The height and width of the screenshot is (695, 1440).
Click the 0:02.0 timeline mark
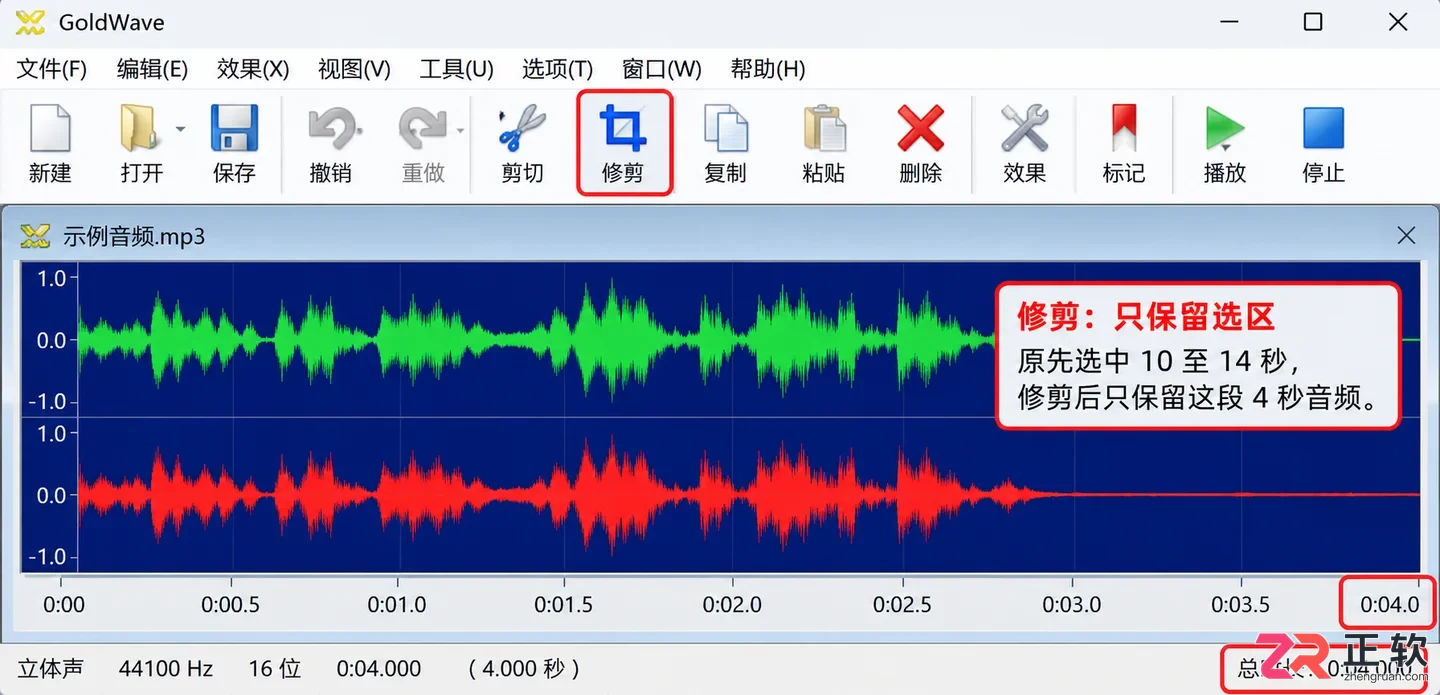pyautogui.click(x=732, y=604)
